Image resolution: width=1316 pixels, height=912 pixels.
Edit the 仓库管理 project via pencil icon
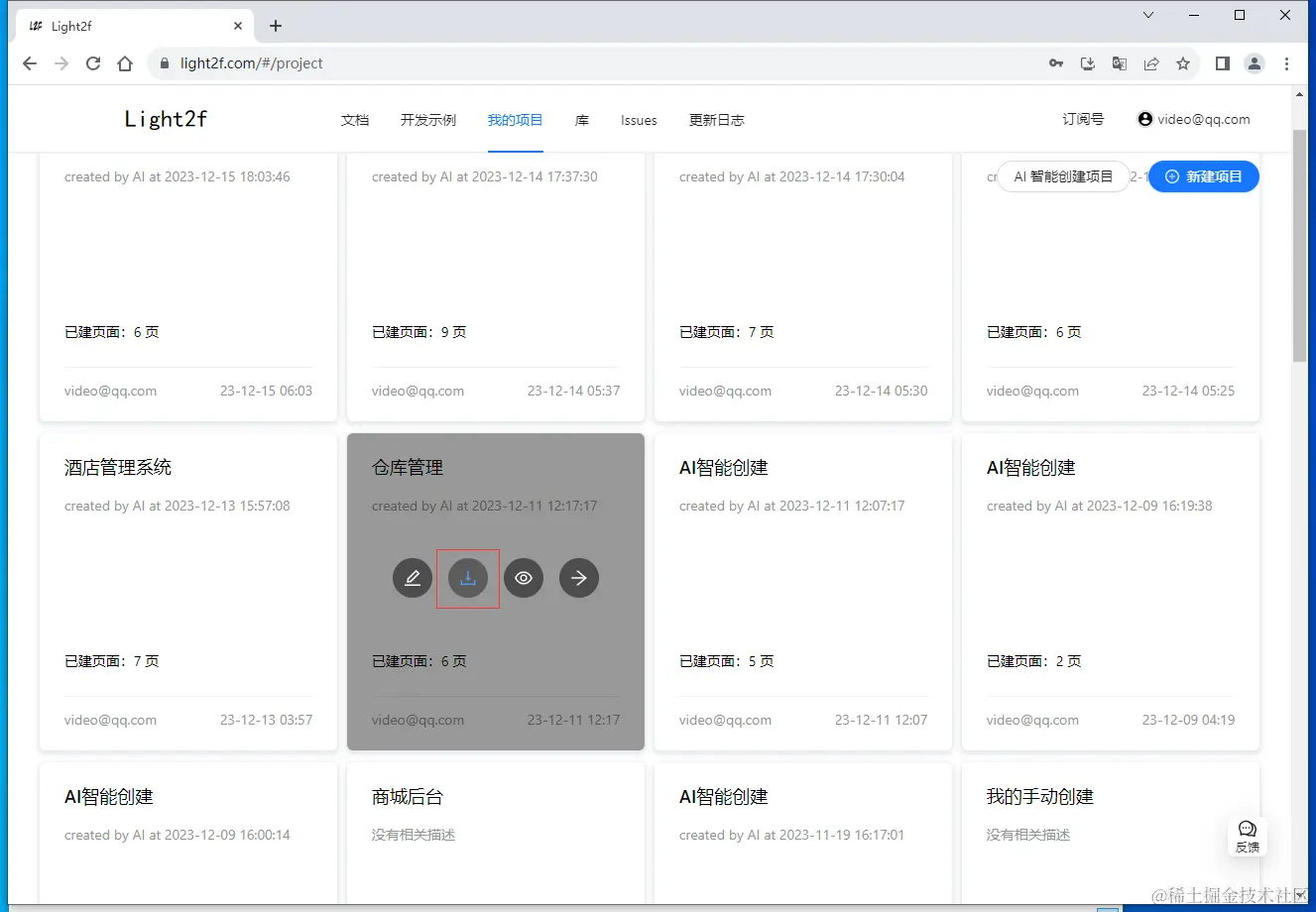[413, 578]
